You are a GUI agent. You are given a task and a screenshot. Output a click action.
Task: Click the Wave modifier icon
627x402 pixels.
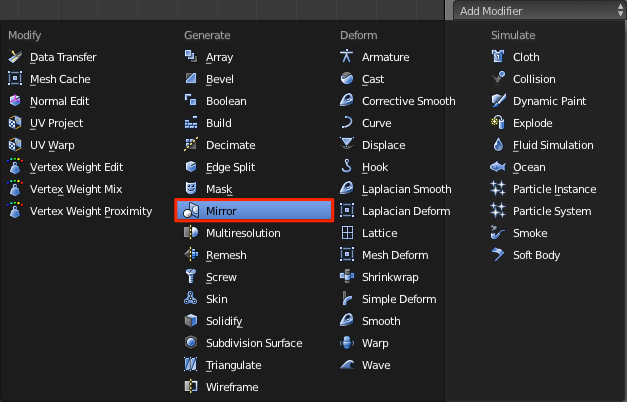[347, 364]
